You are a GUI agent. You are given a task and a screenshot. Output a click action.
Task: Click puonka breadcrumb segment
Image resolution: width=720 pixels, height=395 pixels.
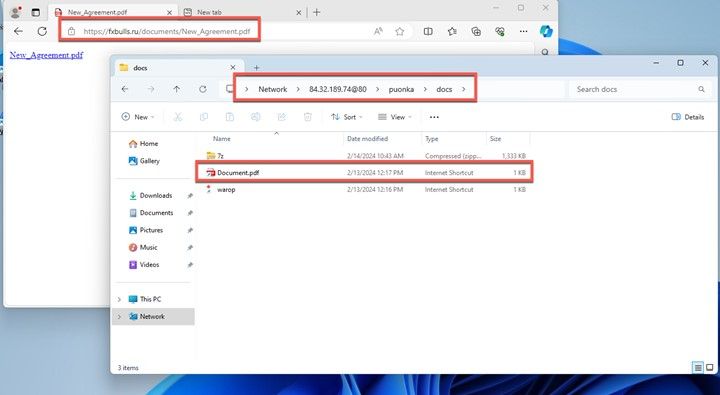click(x=401, y=89)
